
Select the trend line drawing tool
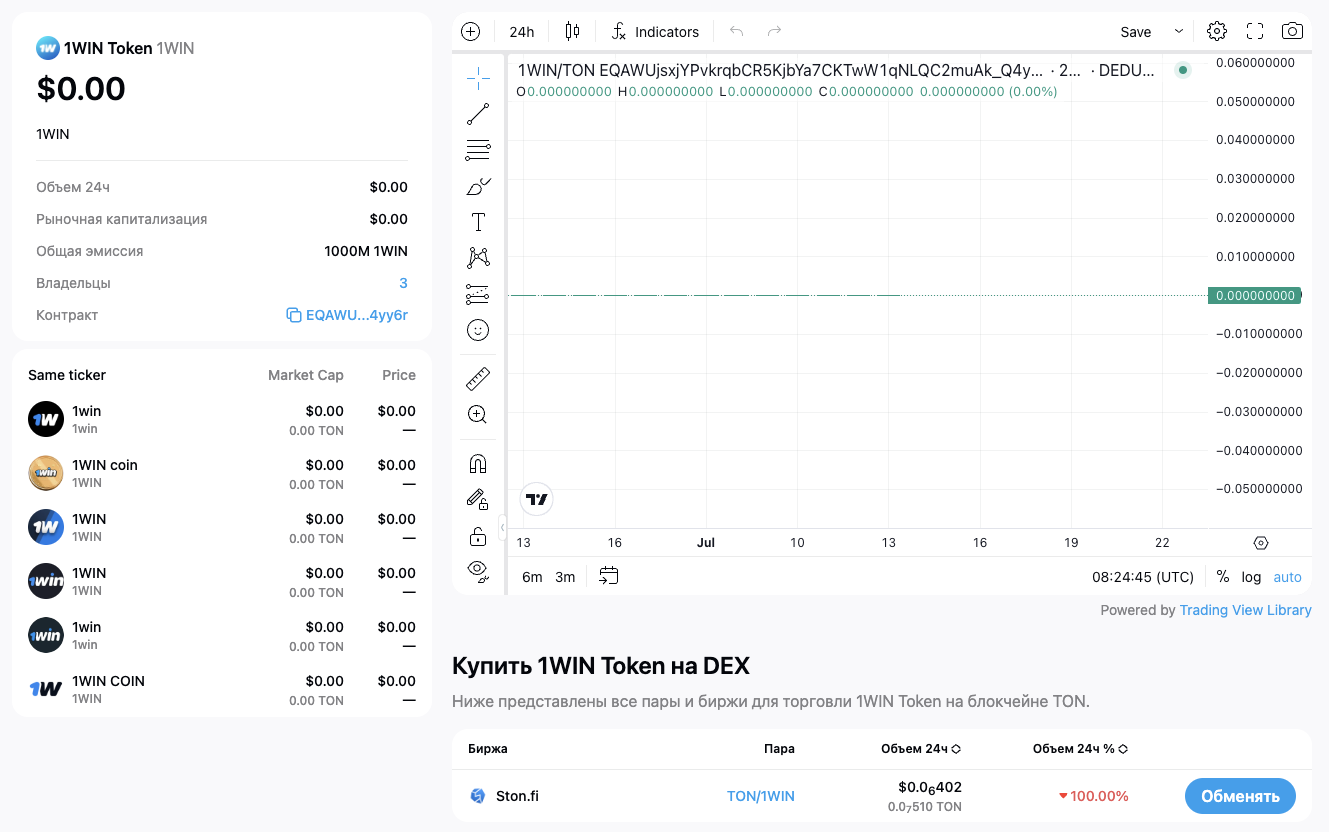click(x=478, y=114)
